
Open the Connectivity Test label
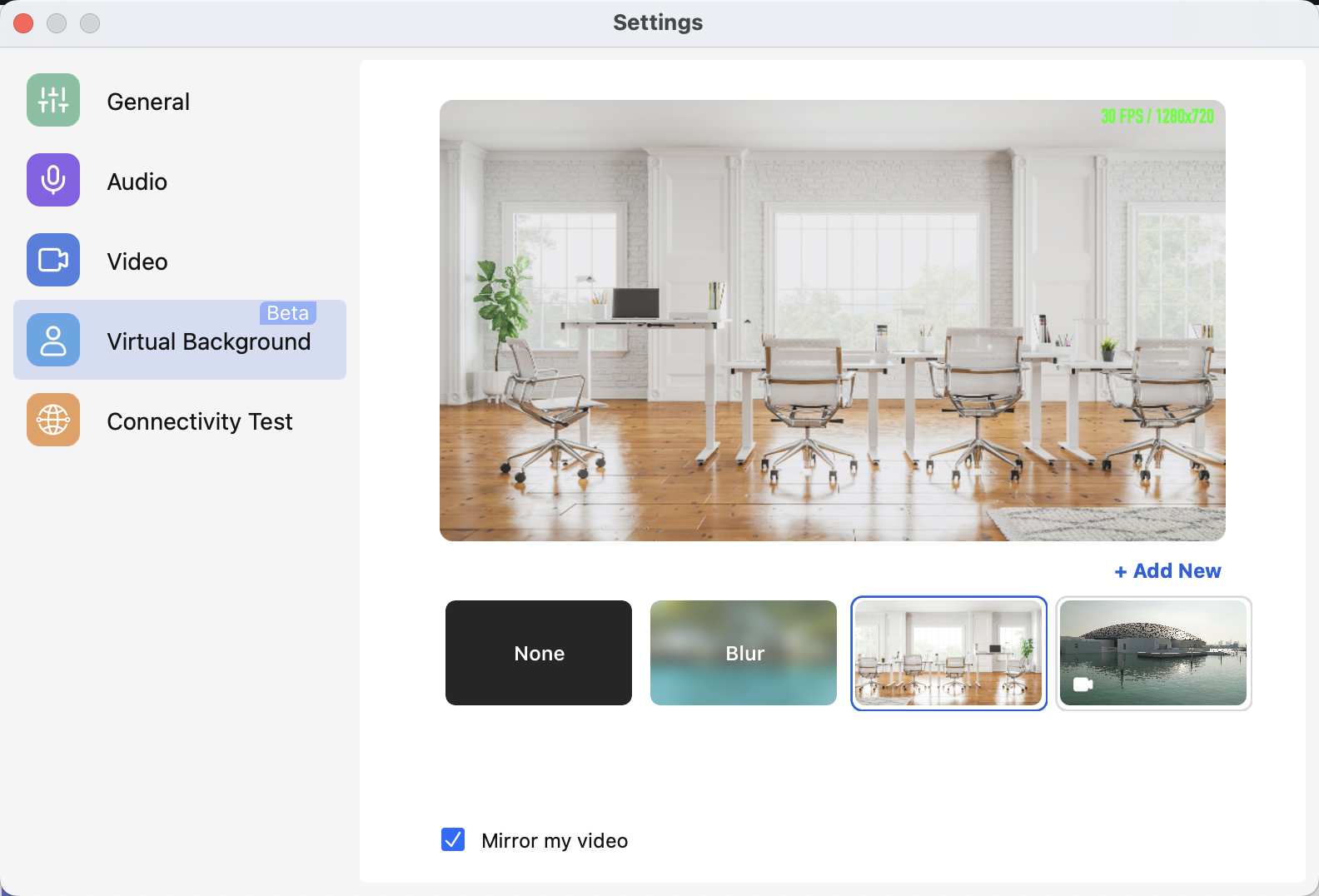tap(200, 422)
